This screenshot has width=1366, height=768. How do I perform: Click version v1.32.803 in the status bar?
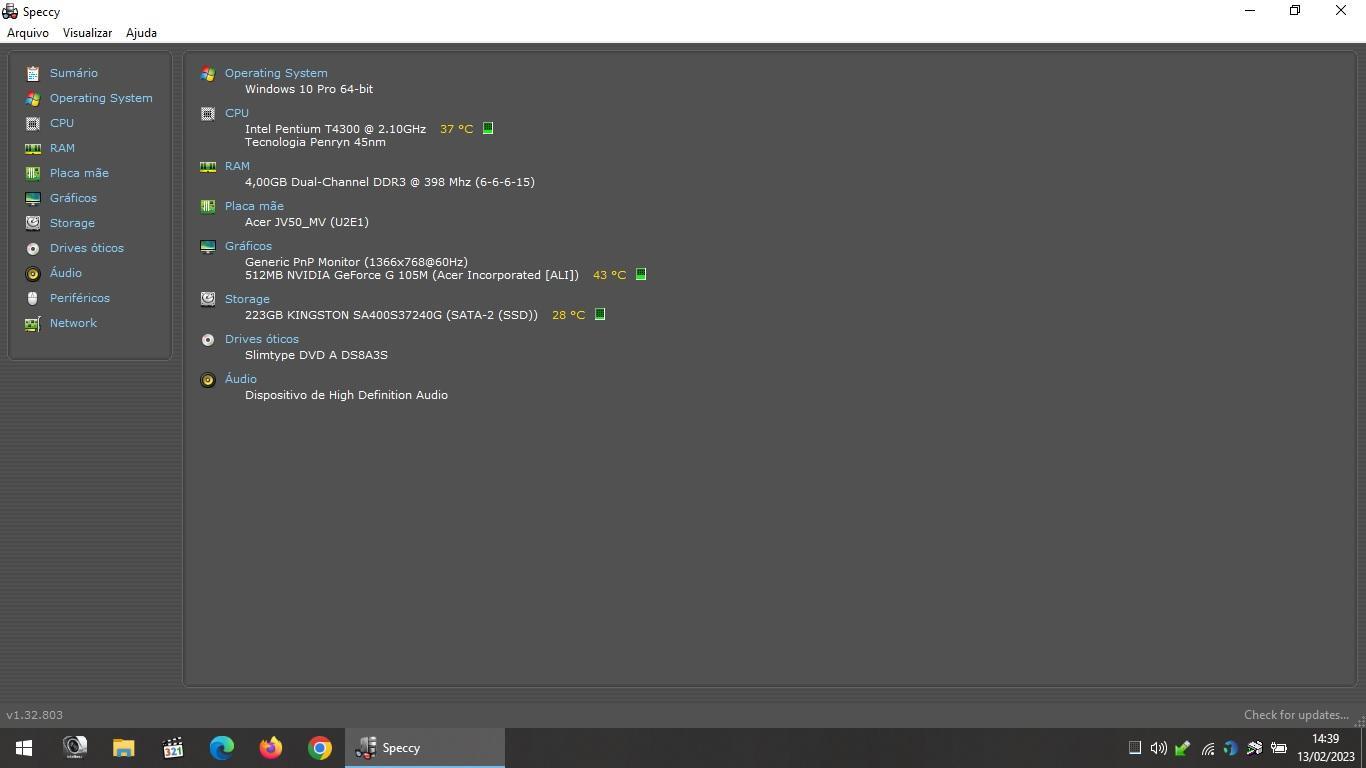(x=34, y=715)
